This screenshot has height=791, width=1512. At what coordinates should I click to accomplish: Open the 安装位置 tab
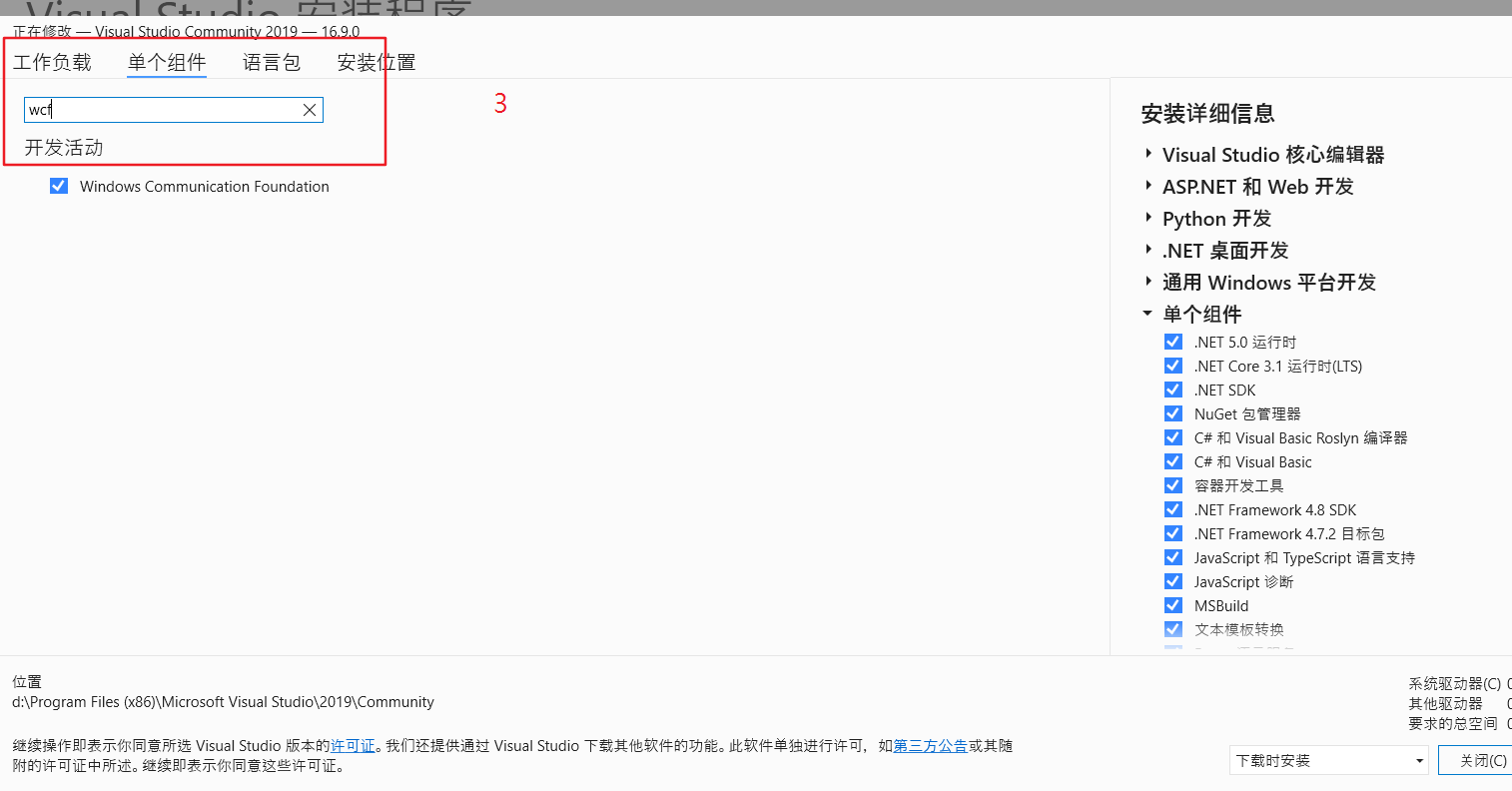pos(377,62)
